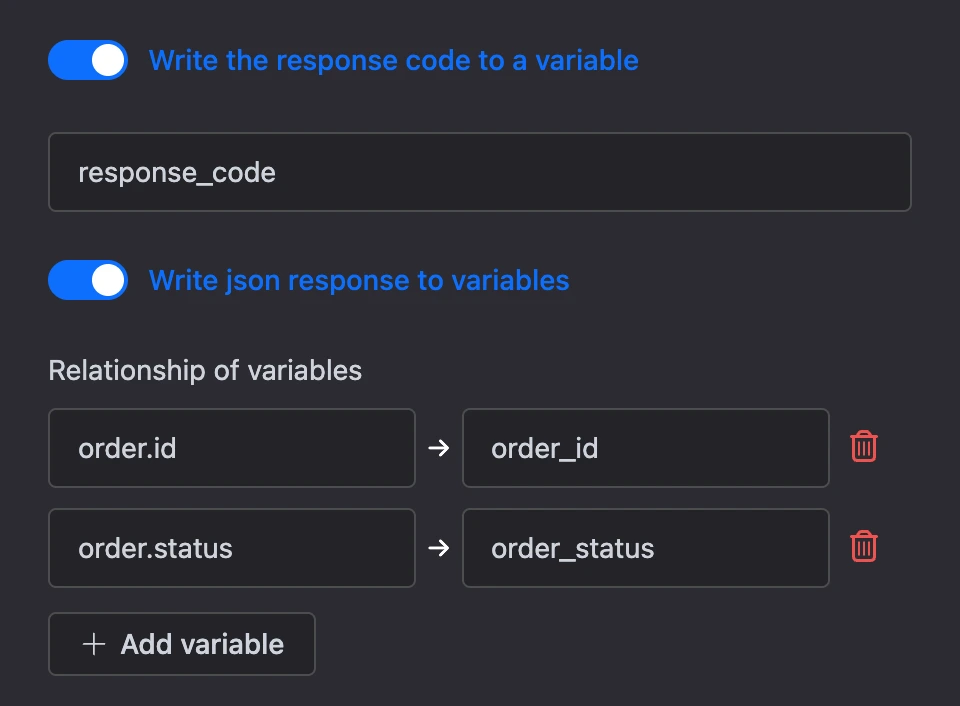Click 'Write the response code to a variable' label
The height and width of the screenshot is (706, 960).
[394, 60]
